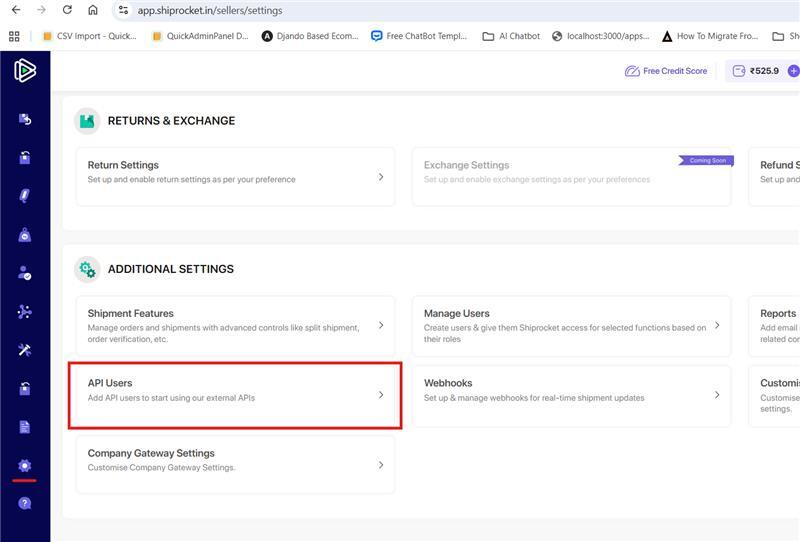This screenshot has width=800, height=542.
Task: Click the weight bag sidebar icon
Action: [x=25, y=235]
